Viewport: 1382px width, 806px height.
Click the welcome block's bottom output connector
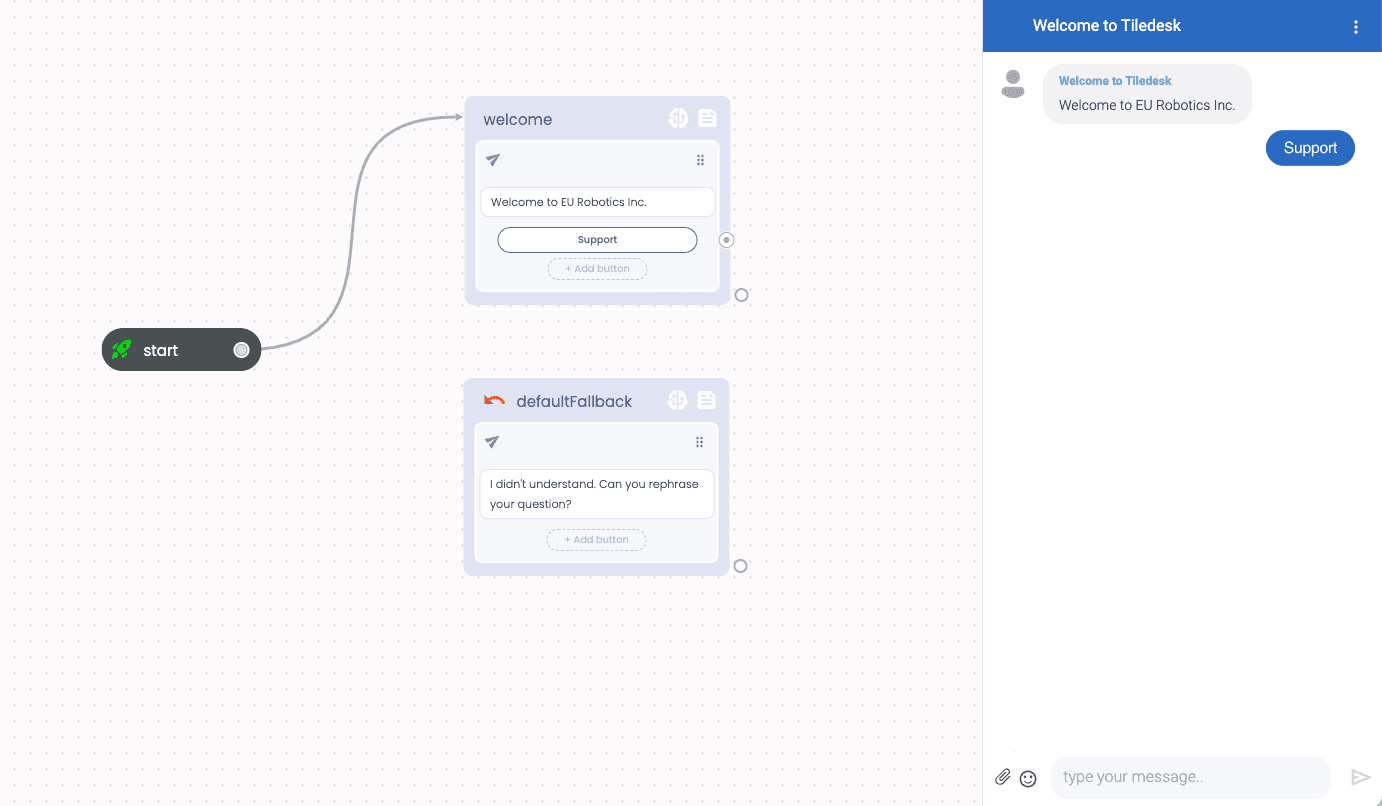[741, 295]
